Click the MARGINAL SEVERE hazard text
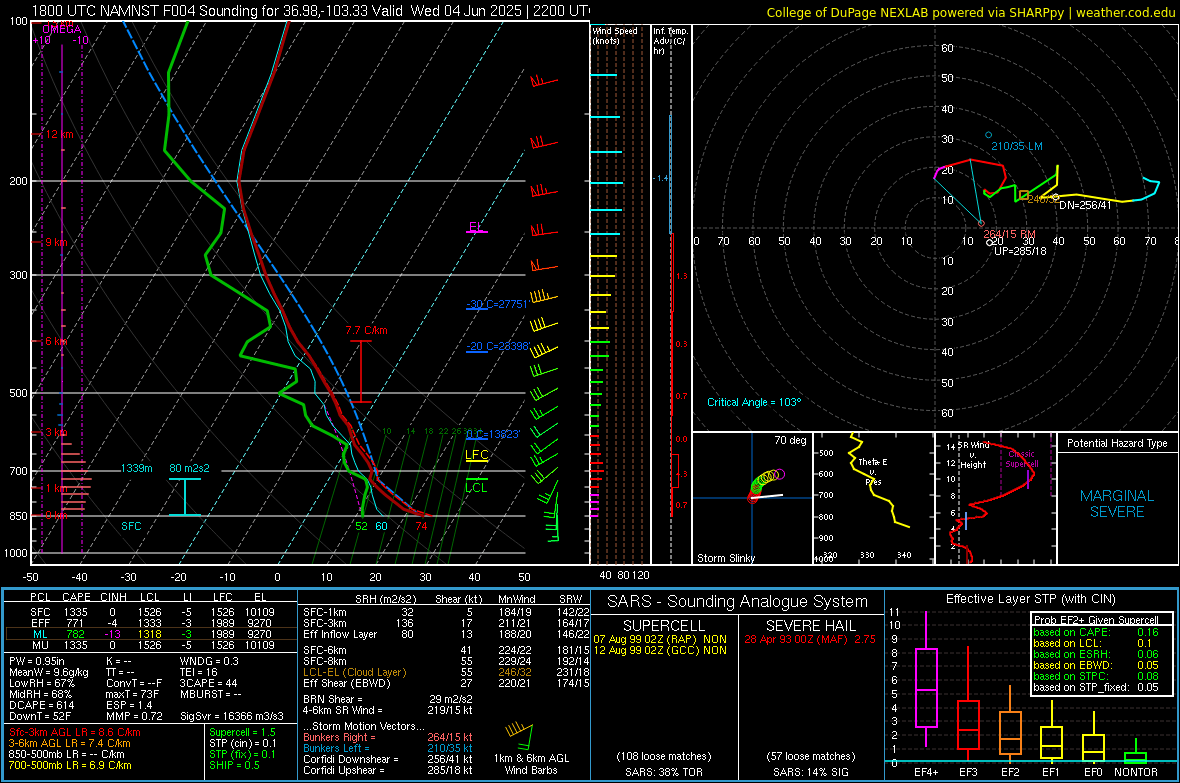Image resolution: width=1180 pixels, height=783 pixels. [1117, 504]
